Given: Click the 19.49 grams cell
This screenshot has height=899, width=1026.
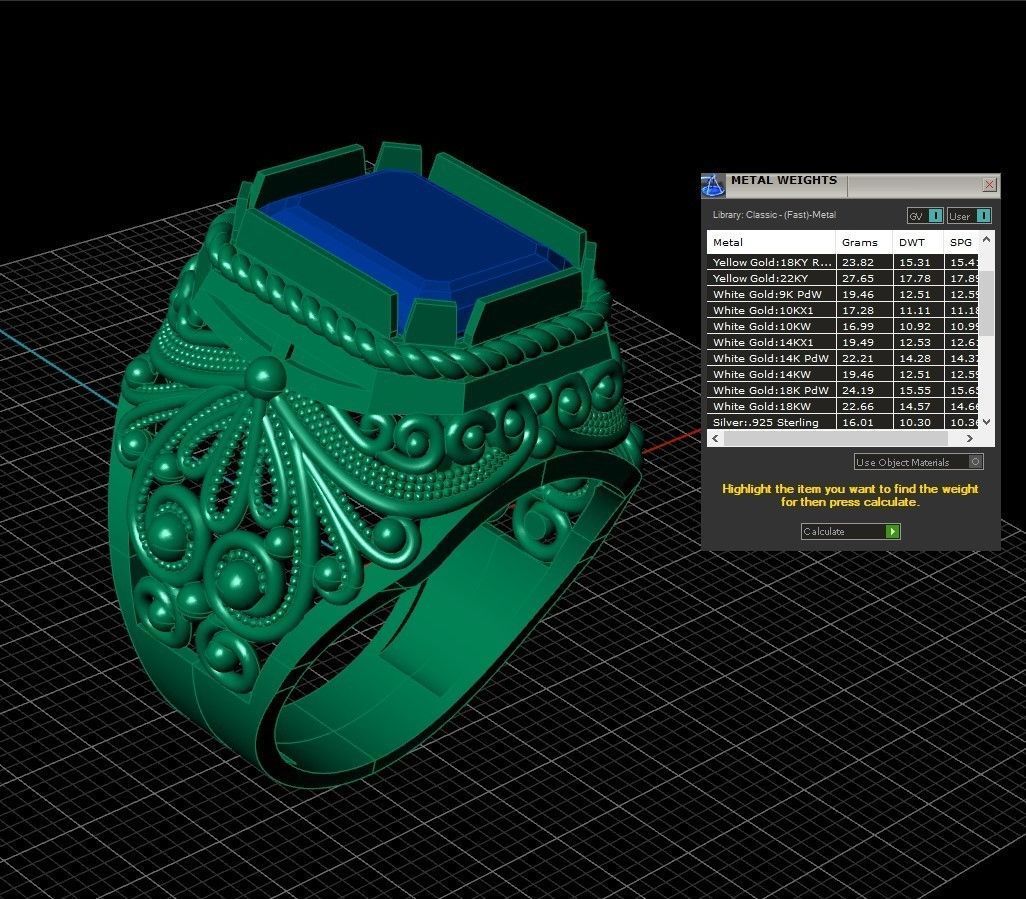Looking at the screenshot, I should click(864, 342).
